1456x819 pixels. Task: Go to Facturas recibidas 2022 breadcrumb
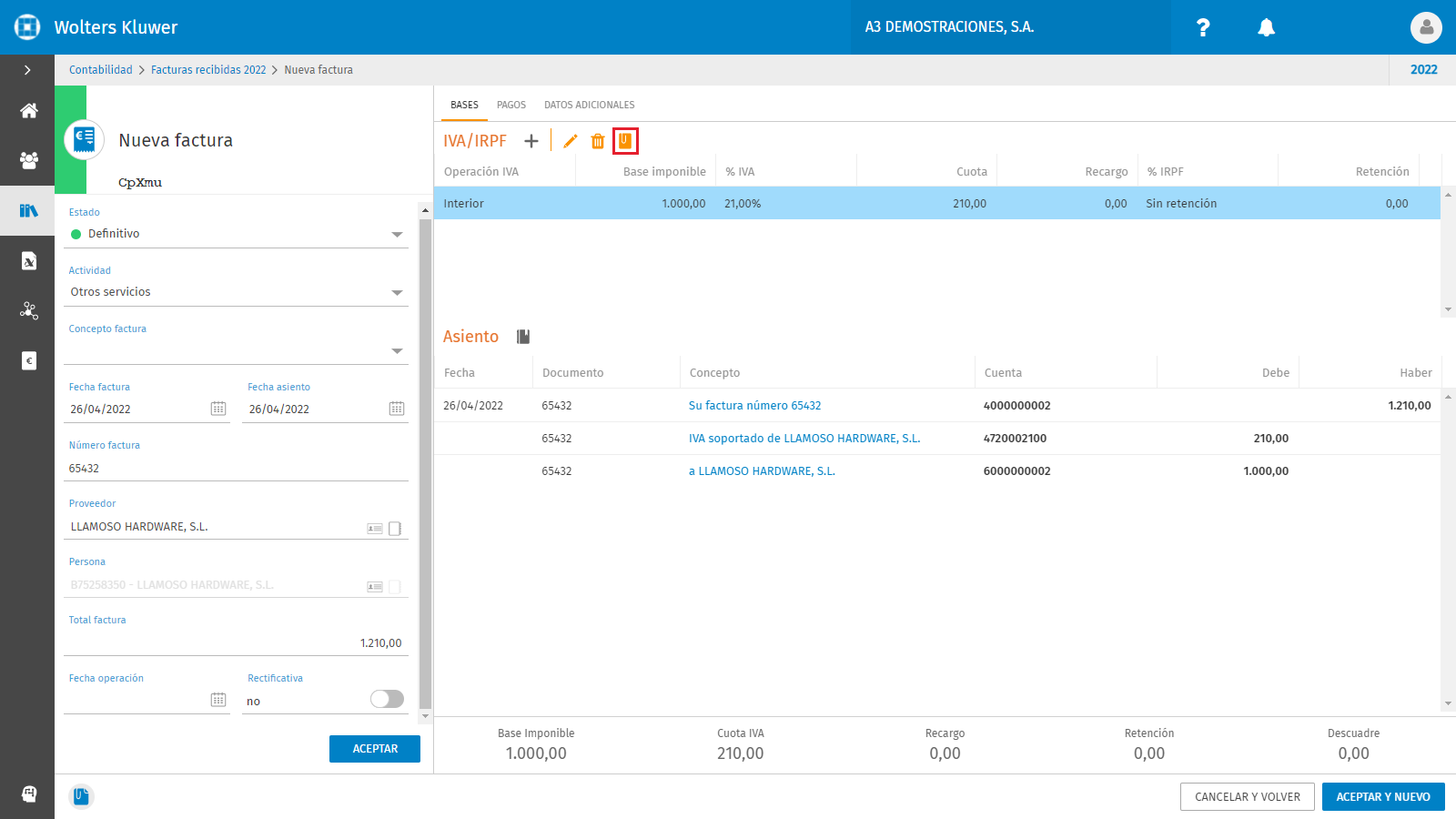tap(208, 70)
